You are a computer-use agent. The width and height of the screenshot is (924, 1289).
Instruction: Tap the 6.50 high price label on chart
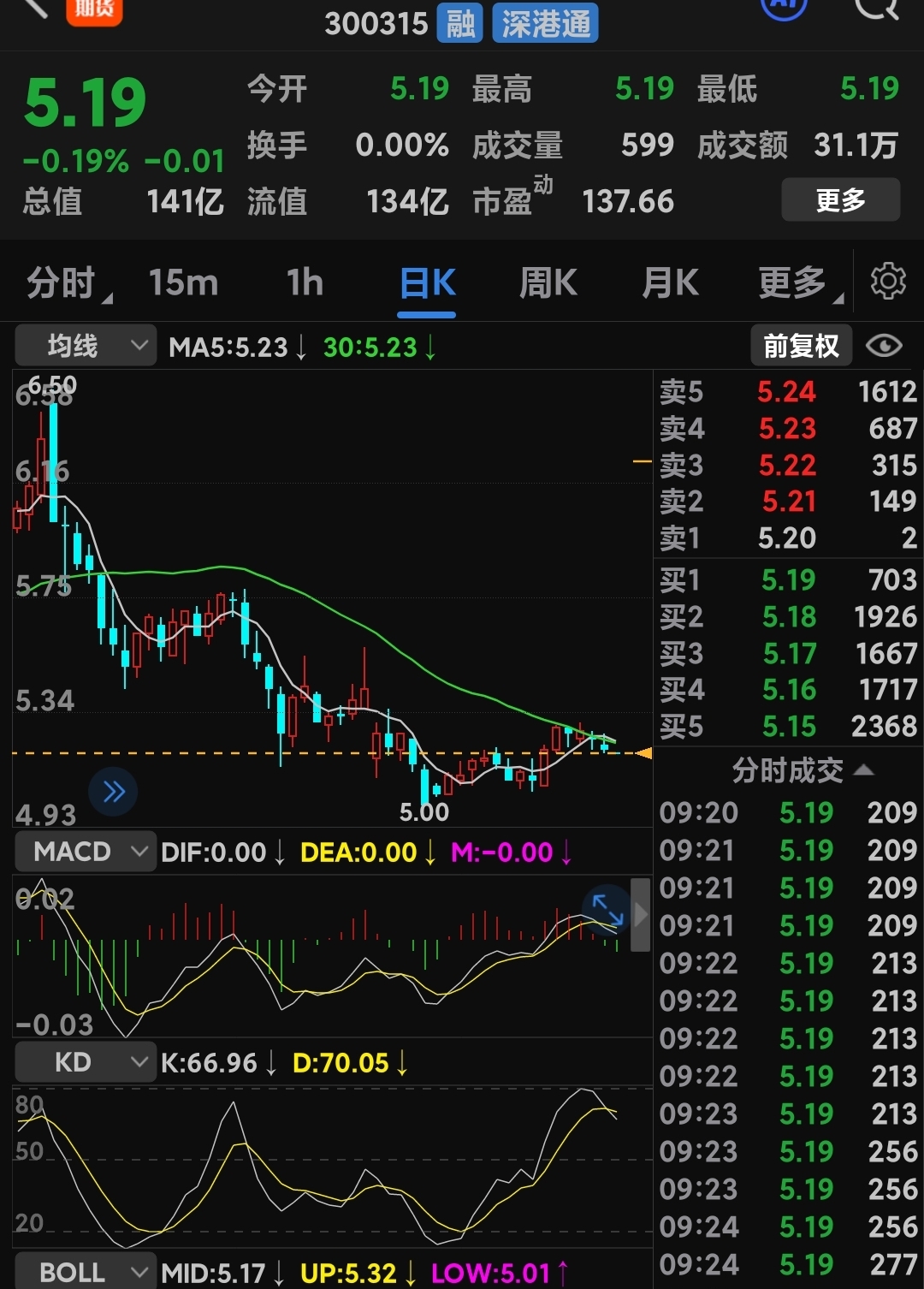coord(53,384)
